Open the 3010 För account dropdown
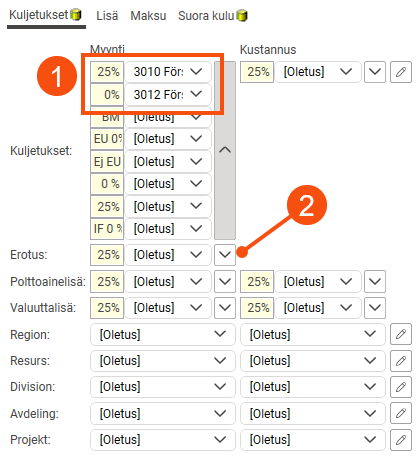The image size is (417, 457). pos(168,72)
